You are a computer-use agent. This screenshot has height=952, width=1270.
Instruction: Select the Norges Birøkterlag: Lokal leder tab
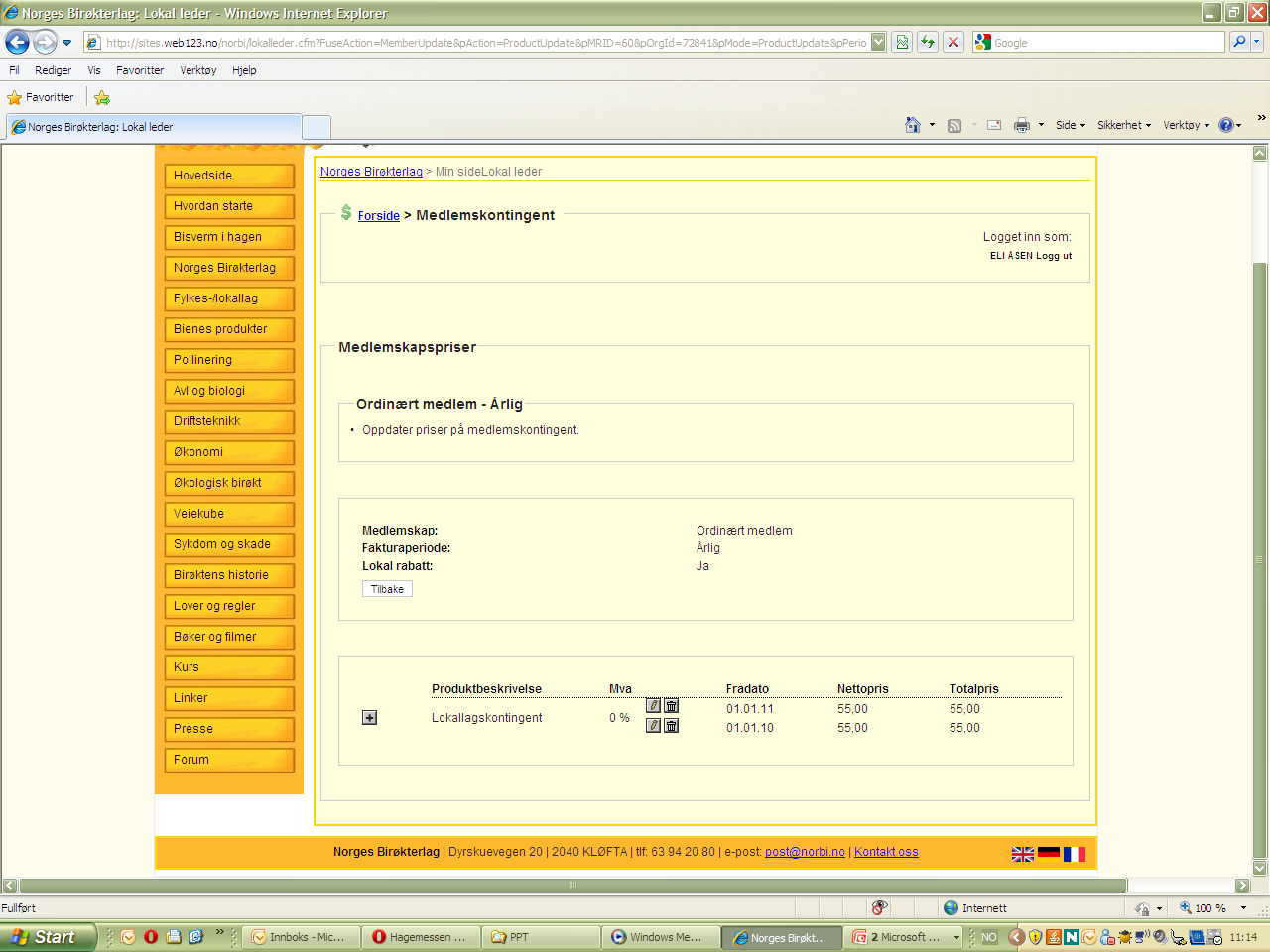click(154, 127)
